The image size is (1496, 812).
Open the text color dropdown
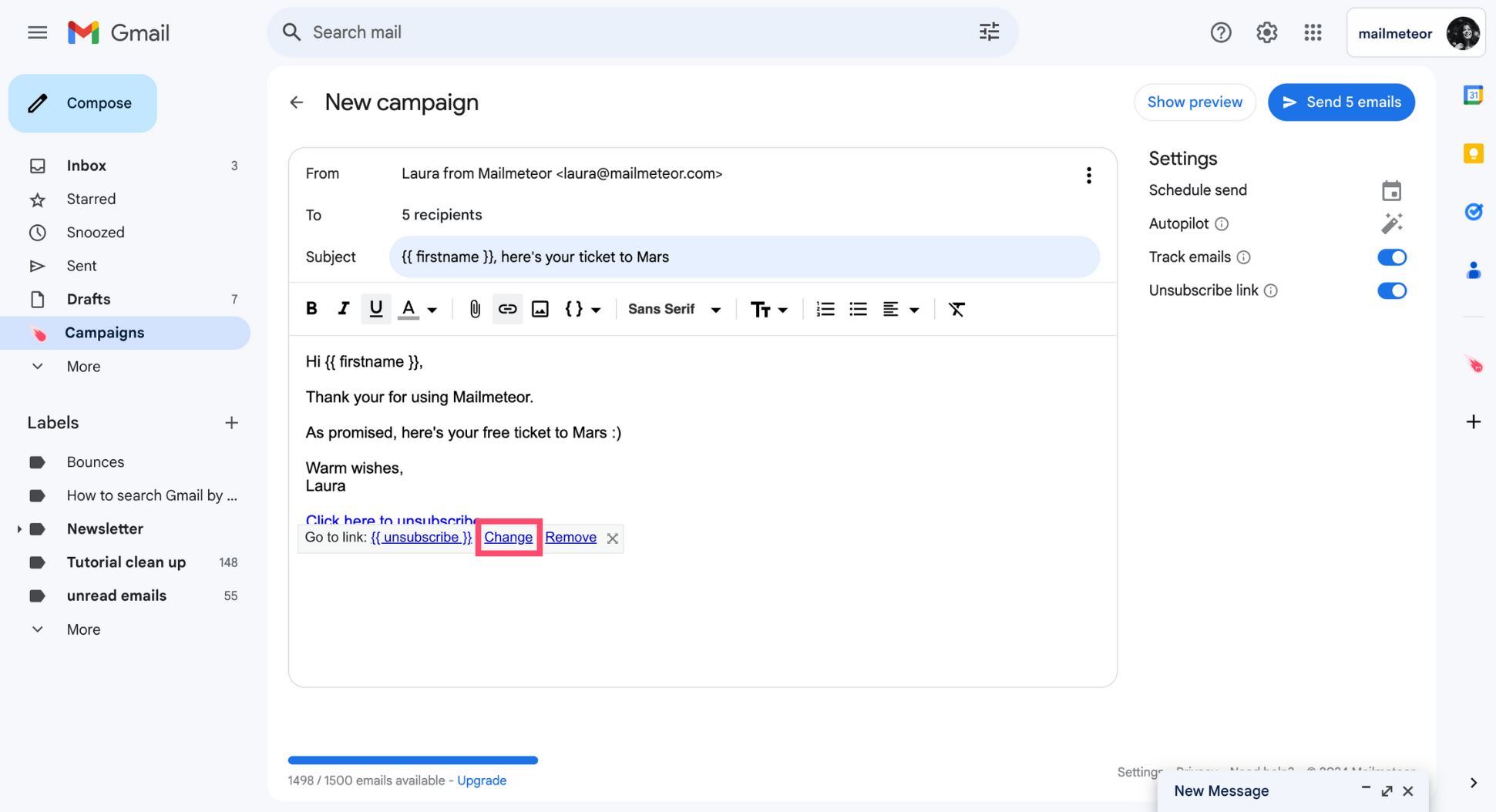click(417, 309)
